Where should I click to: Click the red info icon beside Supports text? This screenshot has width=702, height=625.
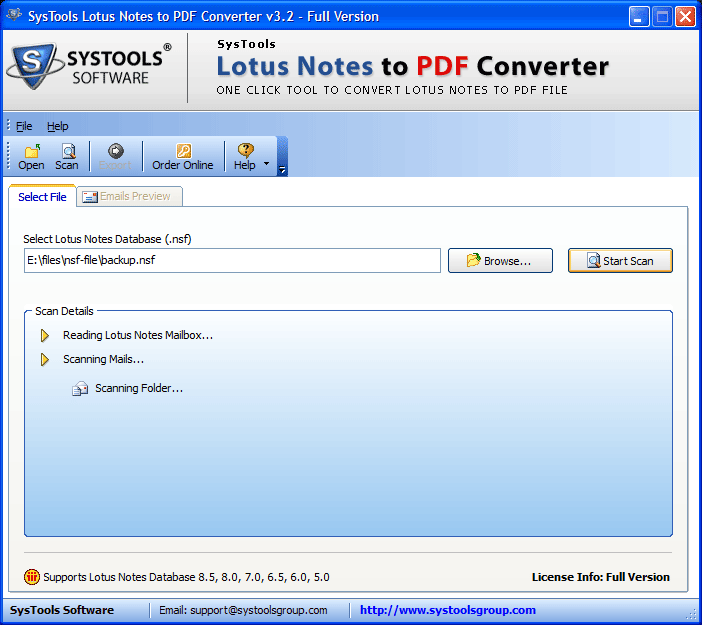32,577
